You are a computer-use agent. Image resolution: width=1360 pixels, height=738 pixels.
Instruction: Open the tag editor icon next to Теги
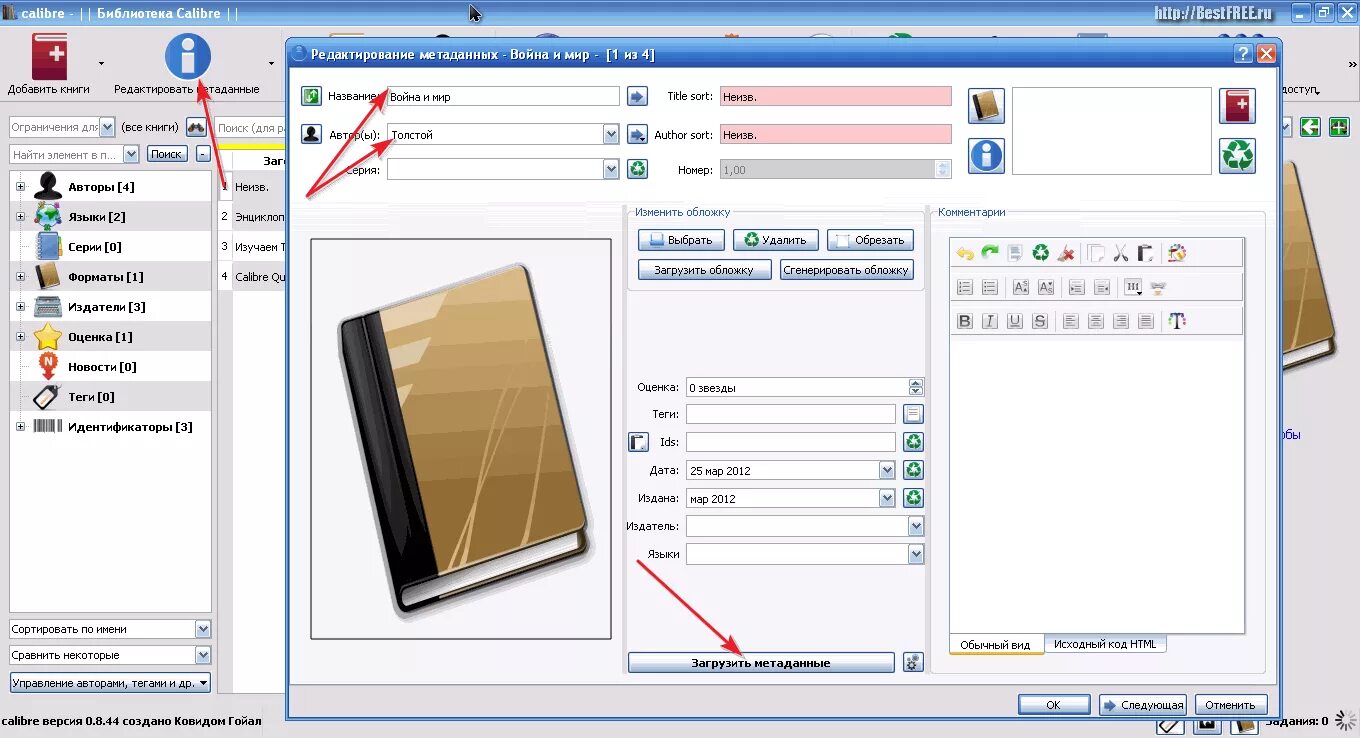pyautogui.click(x=913, y=414)
